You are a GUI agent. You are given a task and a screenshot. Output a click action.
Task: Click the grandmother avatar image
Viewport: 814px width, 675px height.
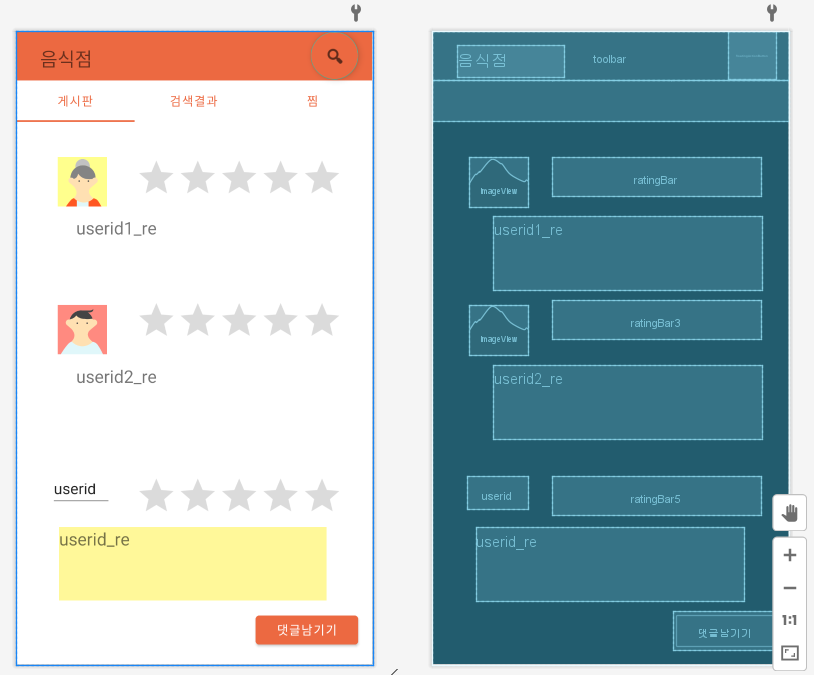(x=83, y=182)
